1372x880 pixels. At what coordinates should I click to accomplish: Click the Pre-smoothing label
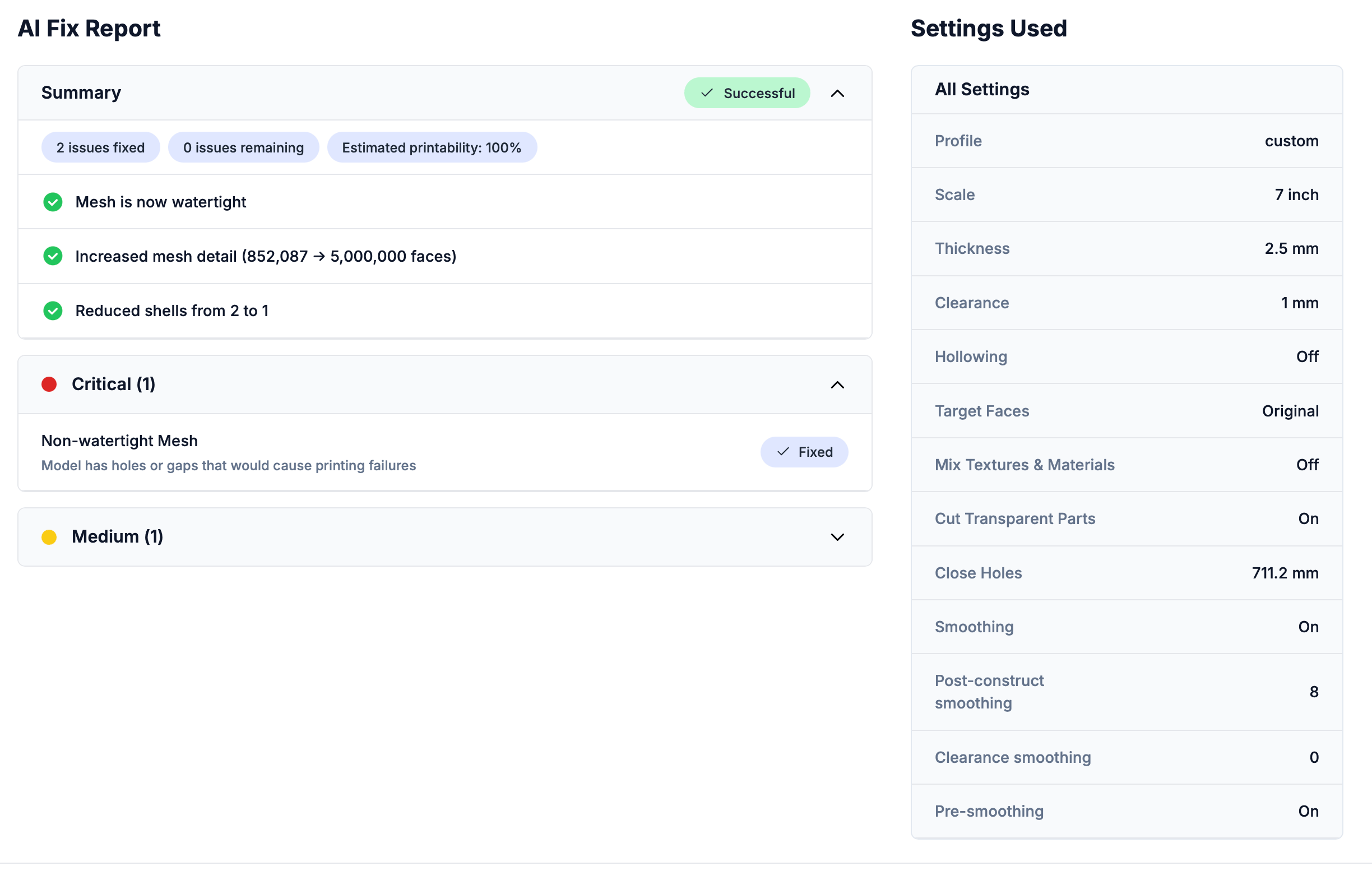coord(989,812)
